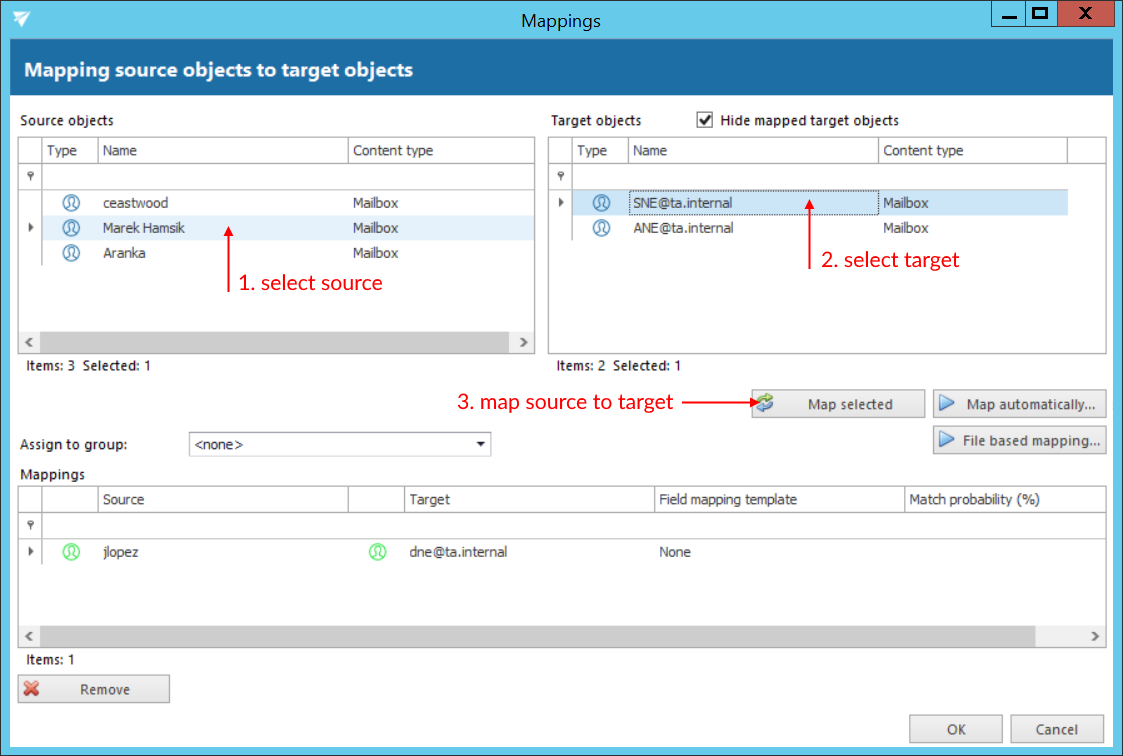This screenshot has width=1123, height=756.
Task: Click the Map automatically button
Action: [x=1019, y=404]
